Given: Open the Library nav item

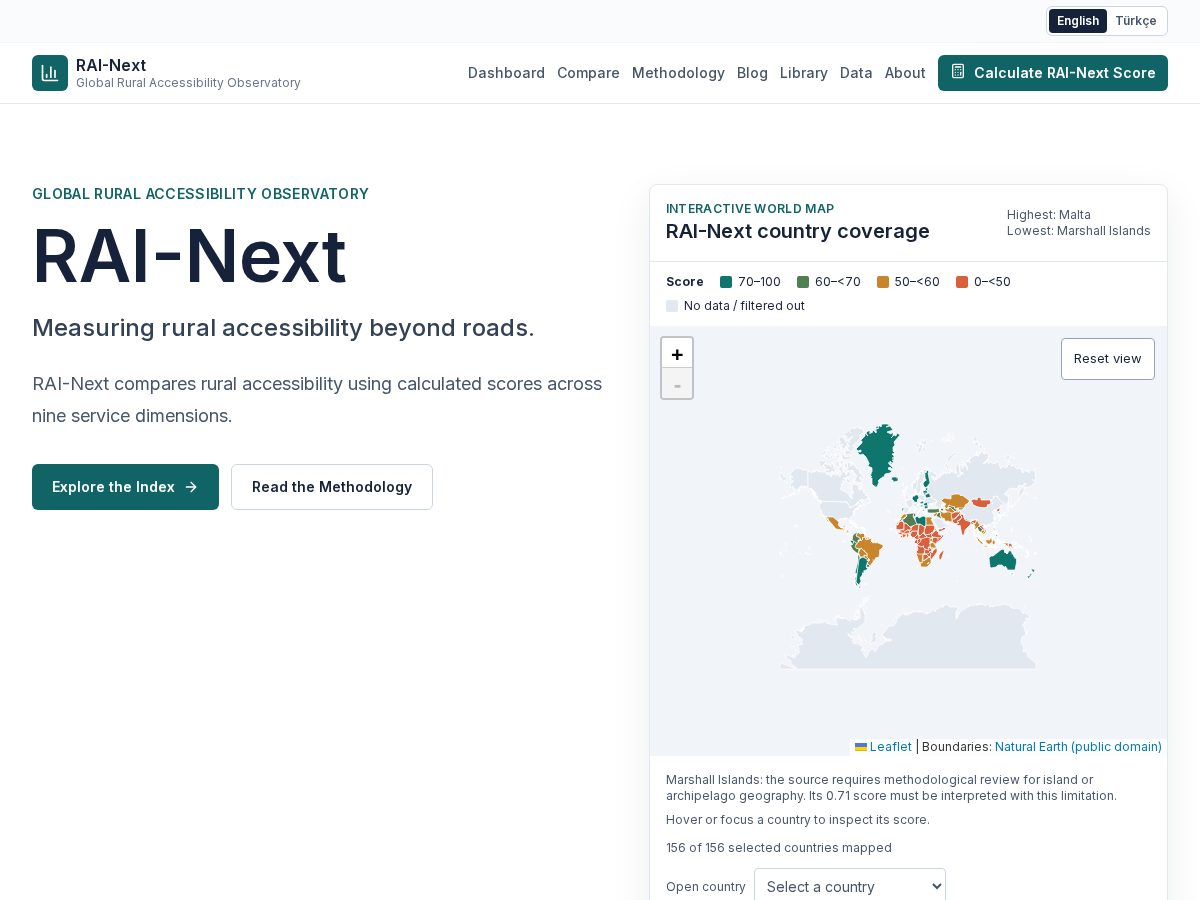Looking at the screenshot, I should [804, 73].
